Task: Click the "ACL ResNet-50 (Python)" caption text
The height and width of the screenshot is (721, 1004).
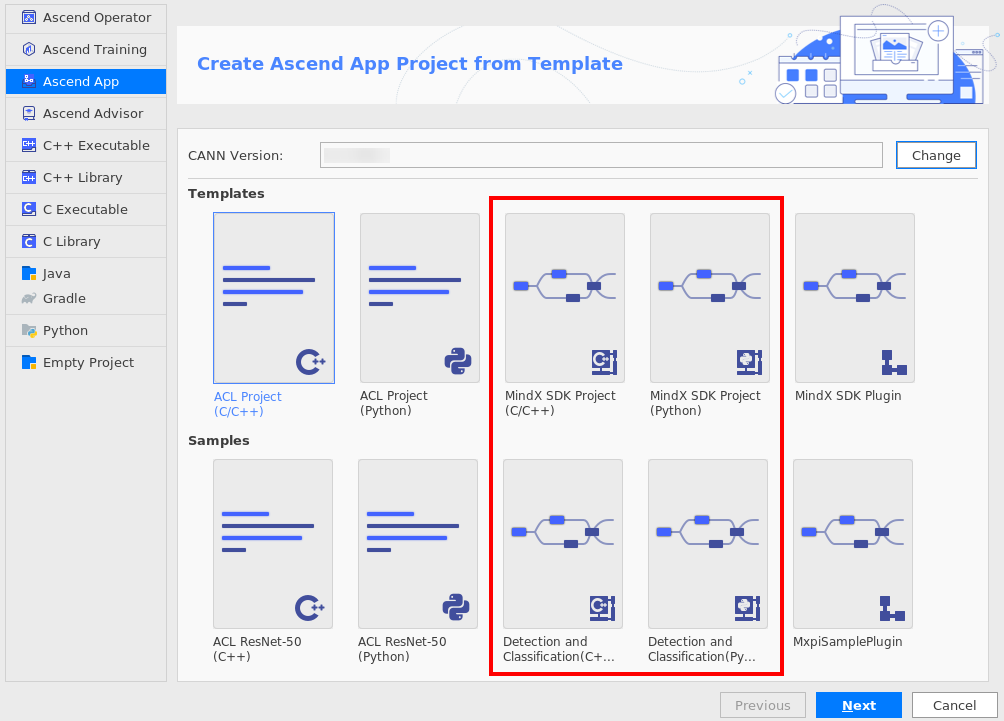Action: tap(402, 649)
